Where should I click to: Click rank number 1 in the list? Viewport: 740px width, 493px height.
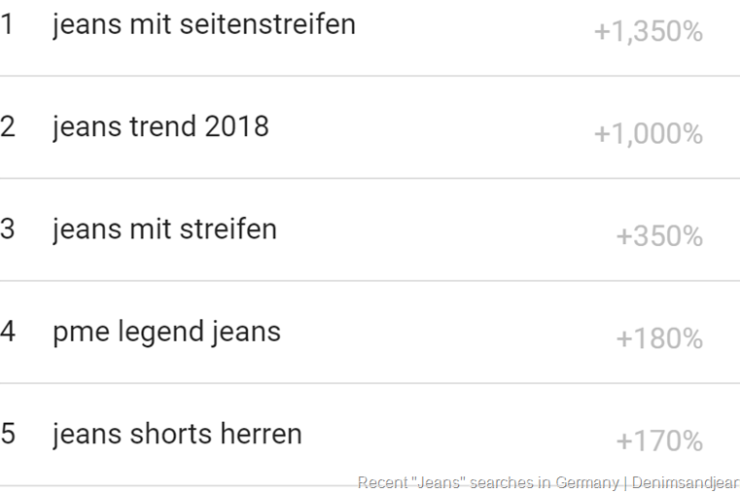(8, 24)
